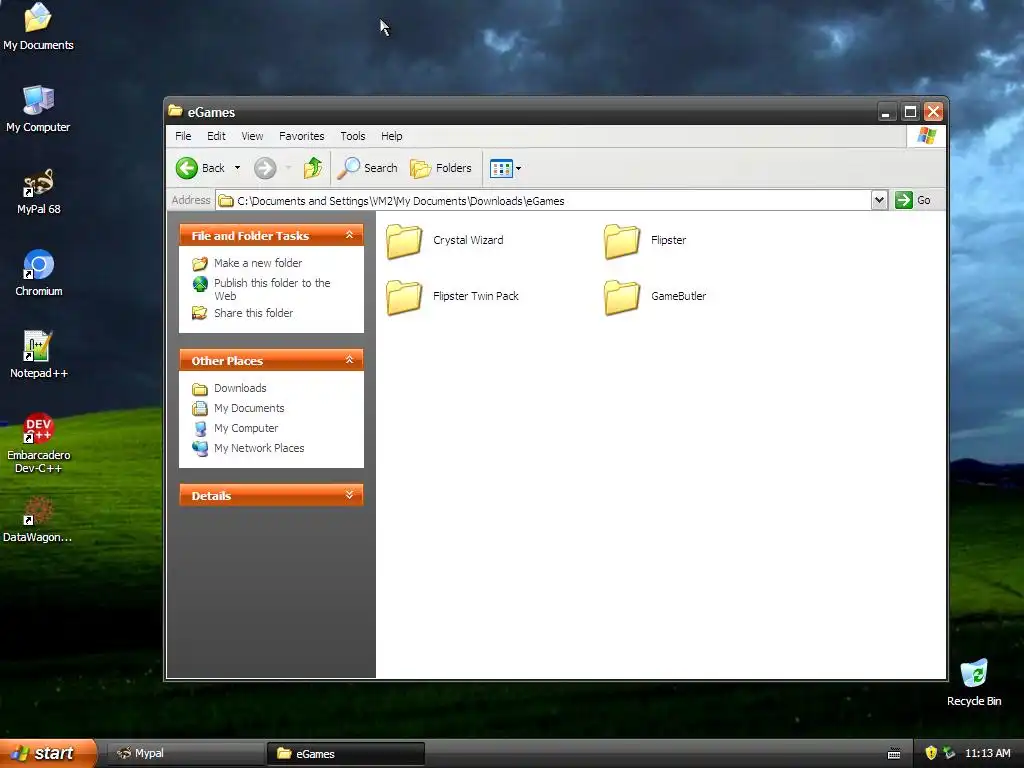Select the My Documents desktop icon
The image size is (1024, 768).
tap(38, 26)
